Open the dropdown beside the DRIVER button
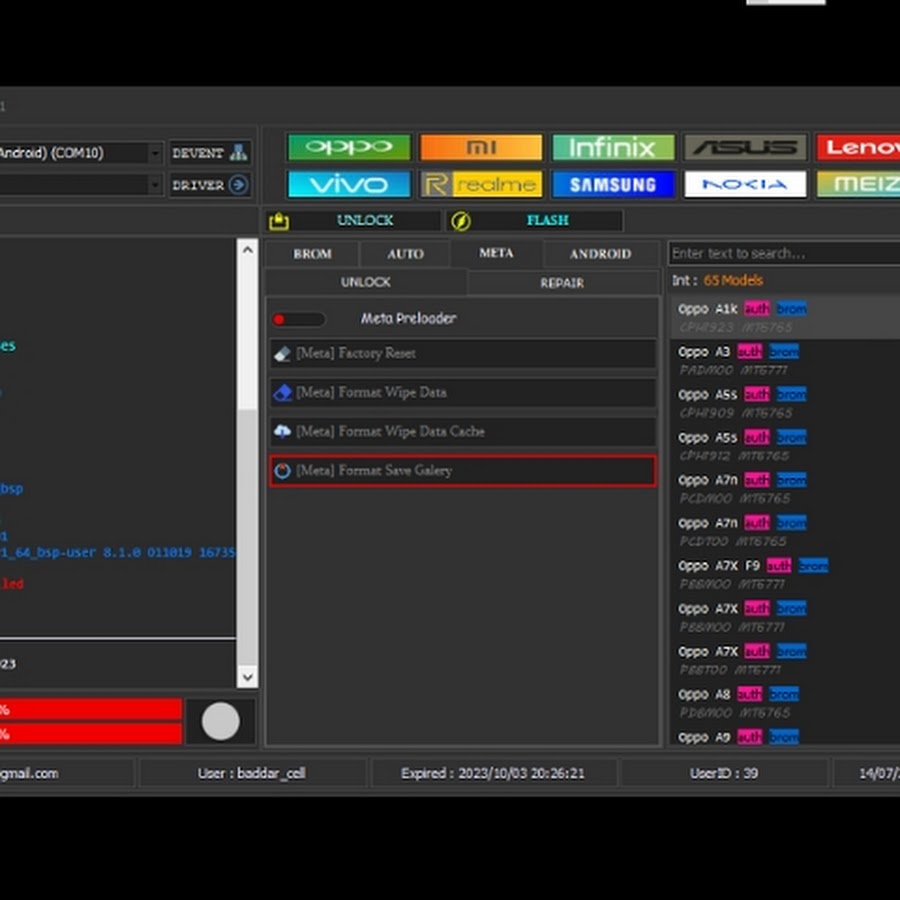This screenshot has width=900, height=900. coord(154,185)
